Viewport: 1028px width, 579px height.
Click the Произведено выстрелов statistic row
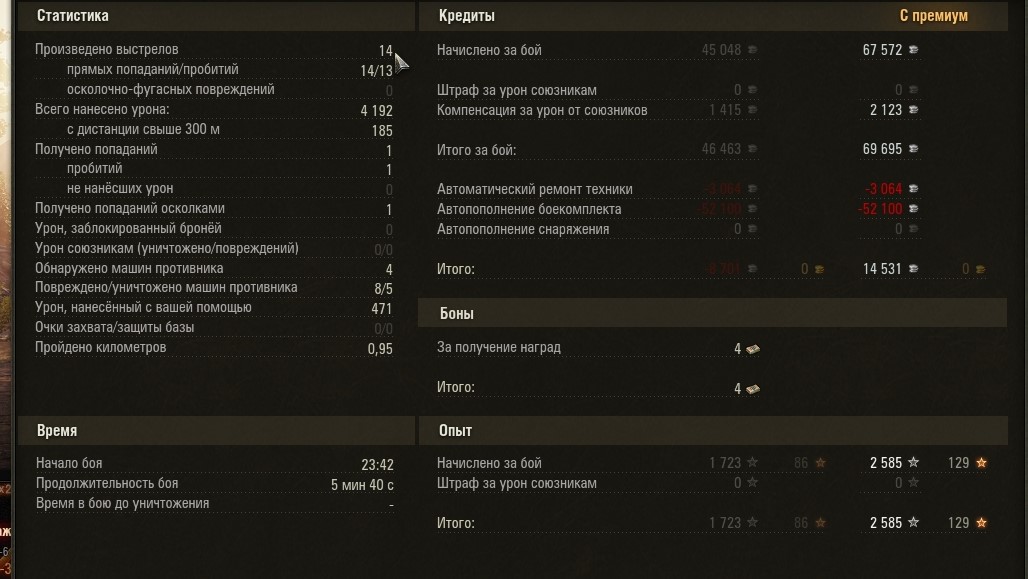click(107, 50)
